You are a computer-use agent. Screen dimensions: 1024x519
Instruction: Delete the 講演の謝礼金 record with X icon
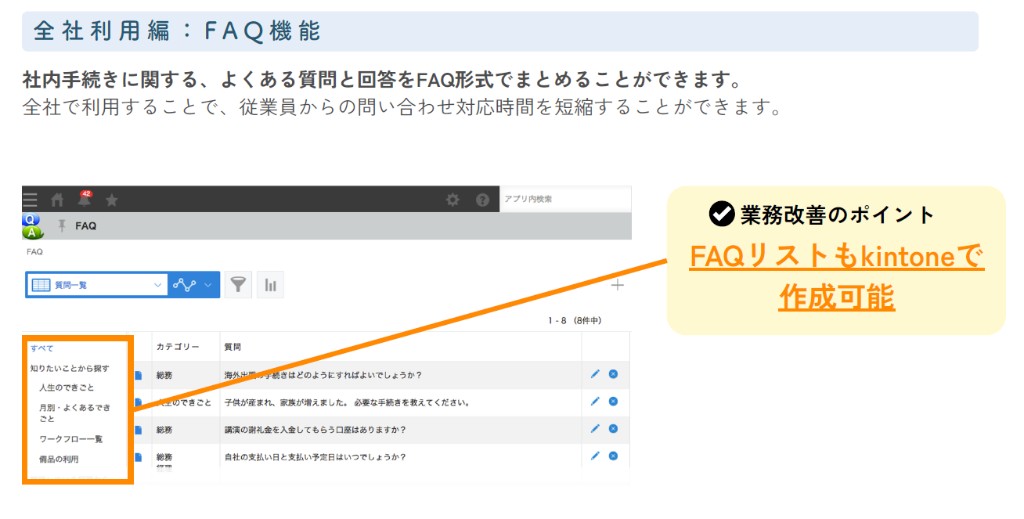pos(613,429)
